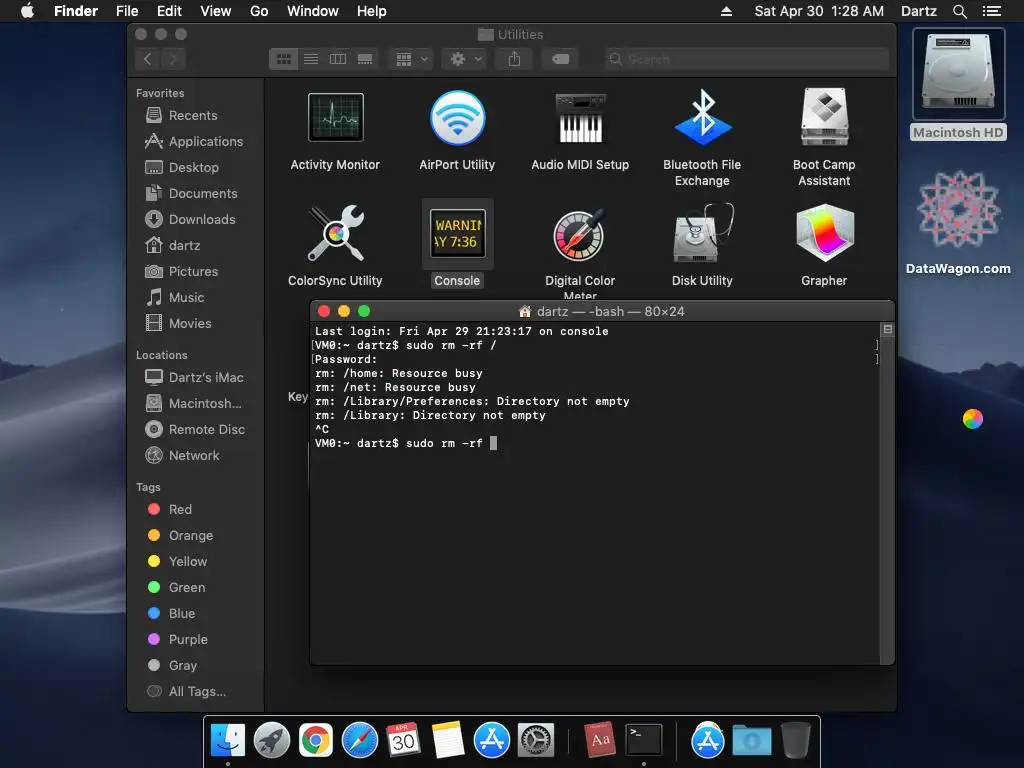Go forward in Finder window
This screenshot has height=768, width=1024.
point(173,59)
